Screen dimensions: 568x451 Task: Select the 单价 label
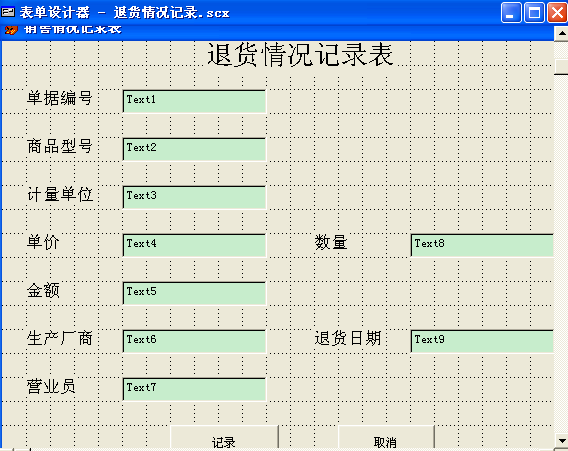tap(43, 242)
